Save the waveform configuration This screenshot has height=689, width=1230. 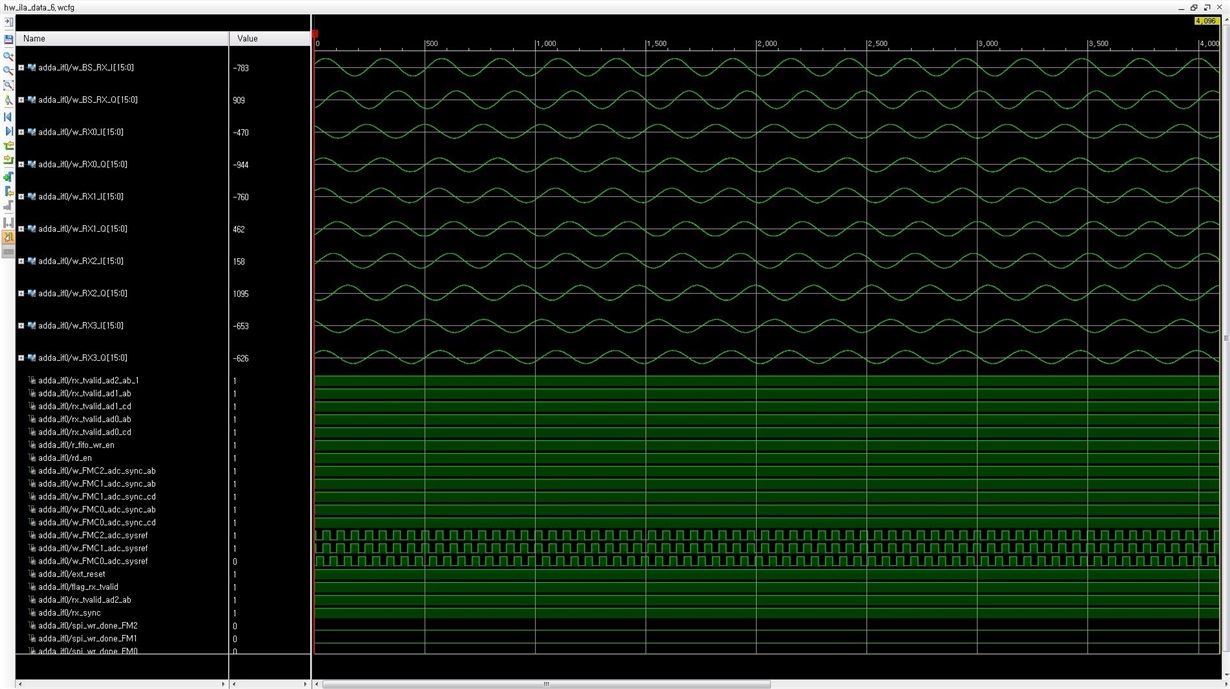(8, 39)
